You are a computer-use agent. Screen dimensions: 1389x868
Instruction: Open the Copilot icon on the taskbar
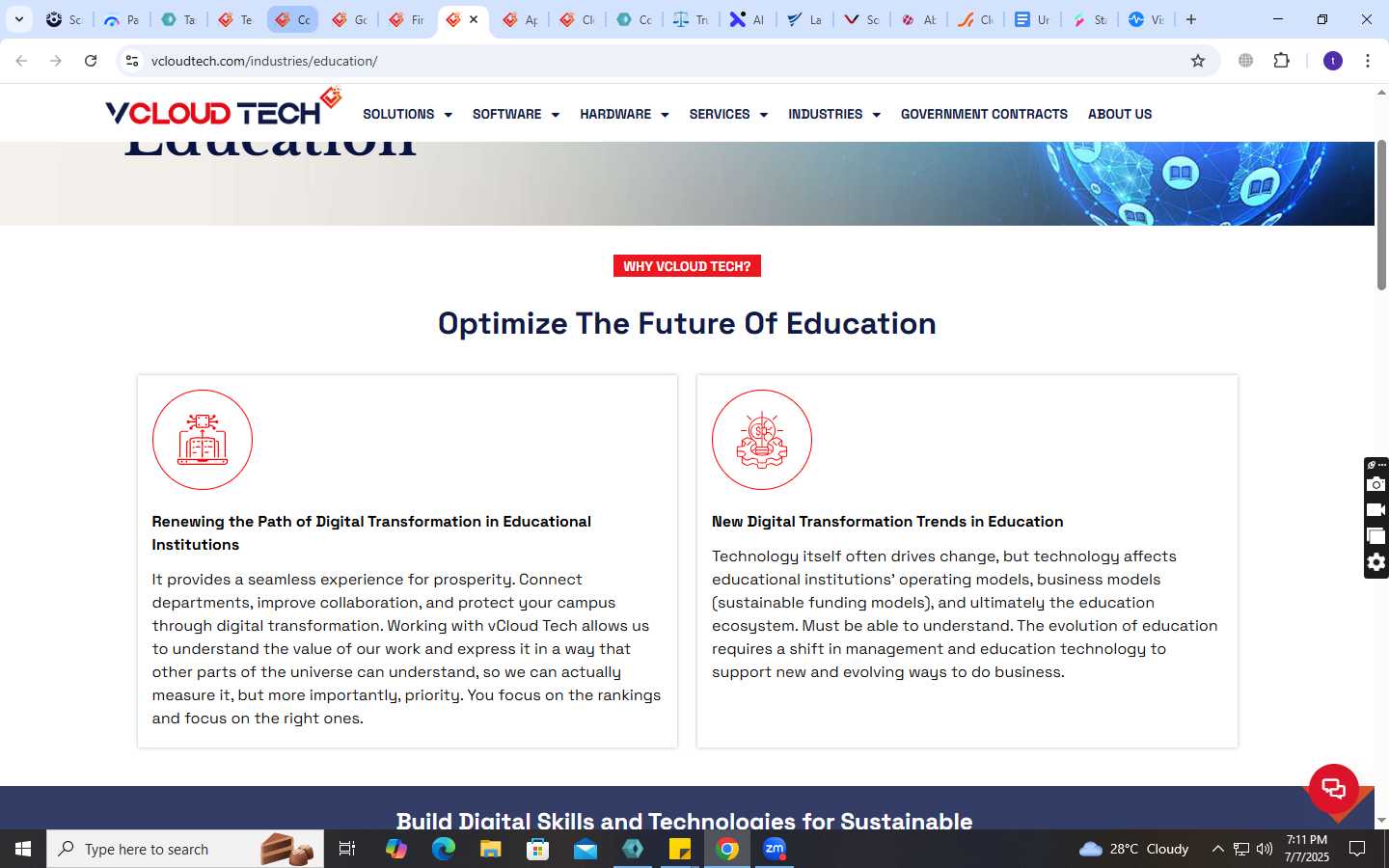point(396,849)
